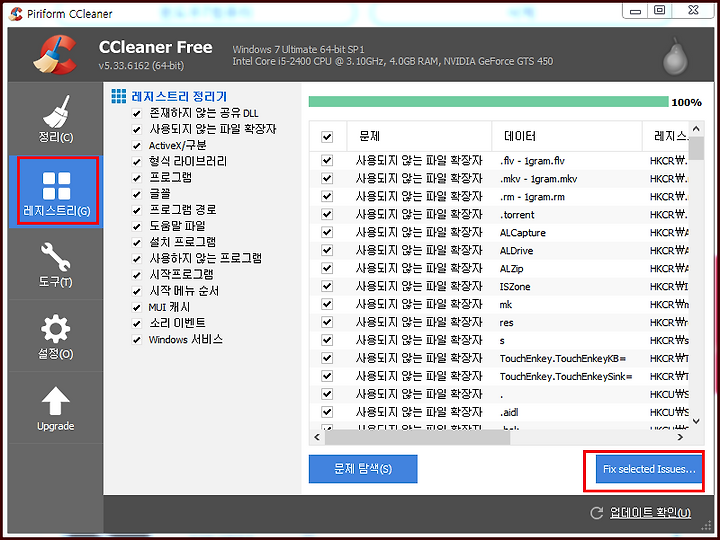The image size is (720, 540).
Task: Click the vertical scrollbar thumb
Action: click(696, 148)
